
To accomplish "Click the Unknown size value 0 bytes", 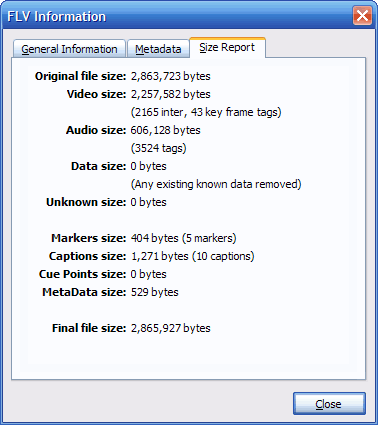I will tap(148, 202).
